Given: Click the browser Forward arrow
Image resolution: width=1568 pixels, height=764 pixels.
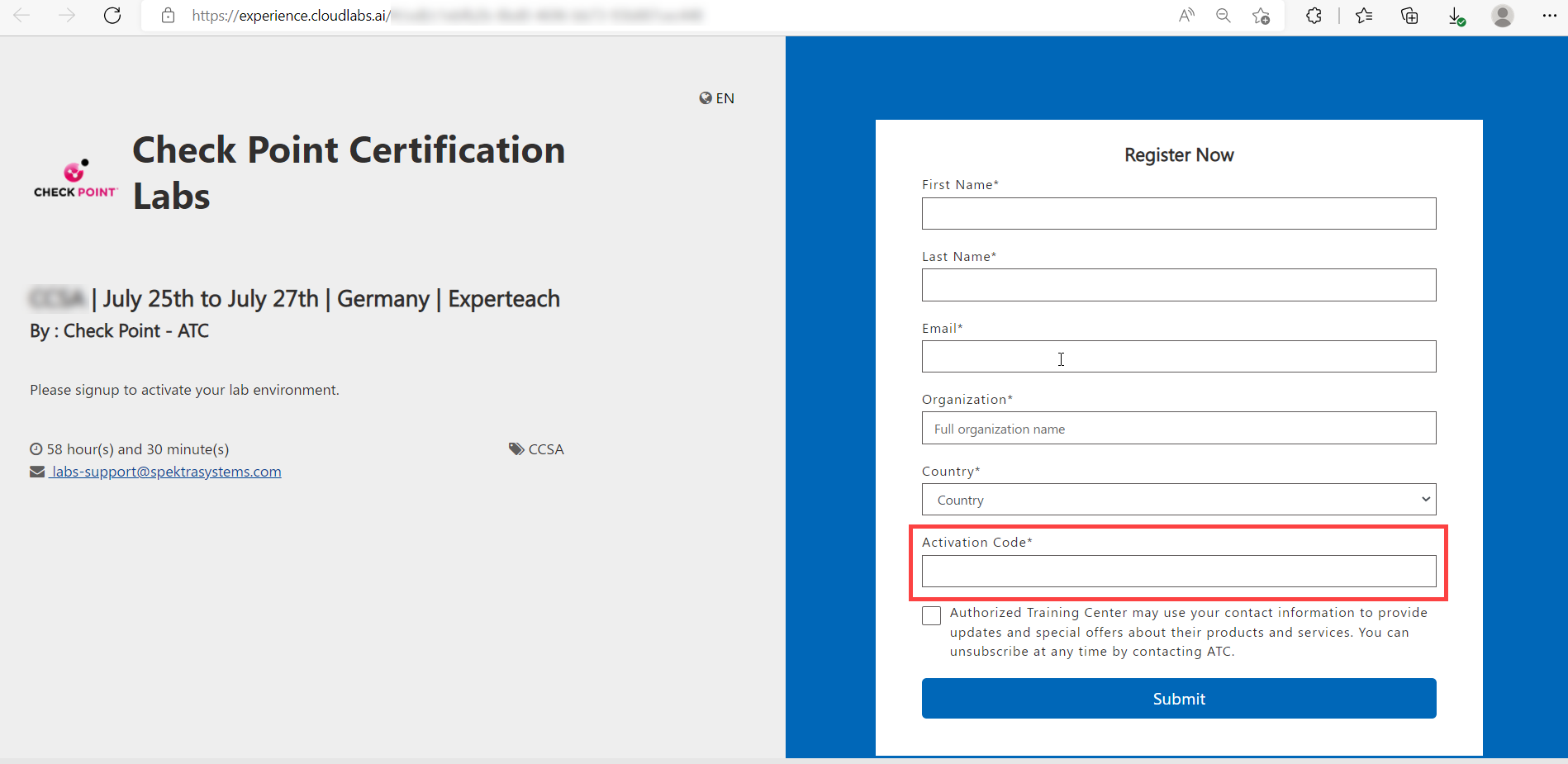Looking at the screenshot, I should (x=67, y=16).
